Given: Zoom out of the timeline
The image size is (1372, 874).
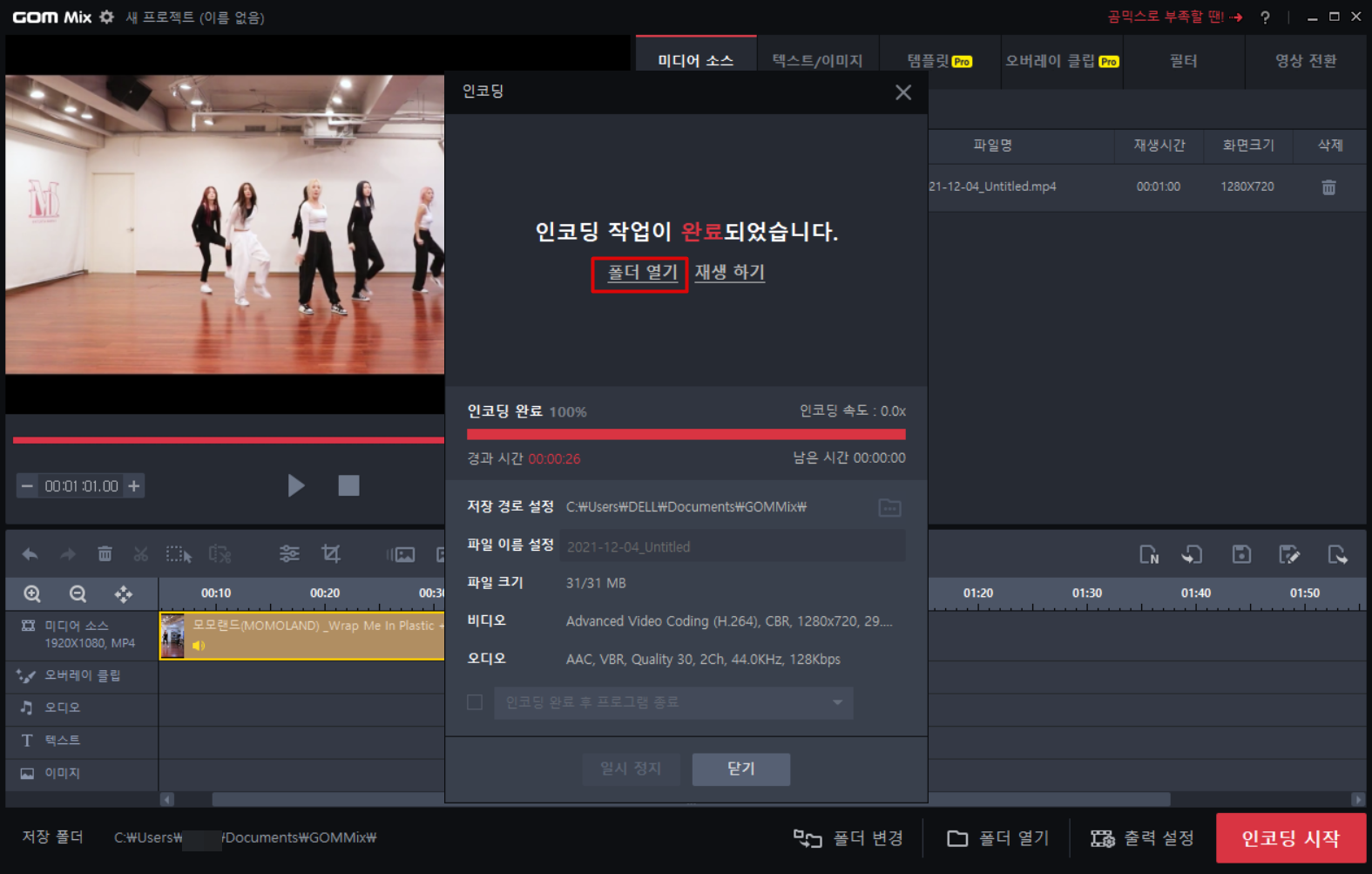Looking at the screenshot, I should click(78, 593).
